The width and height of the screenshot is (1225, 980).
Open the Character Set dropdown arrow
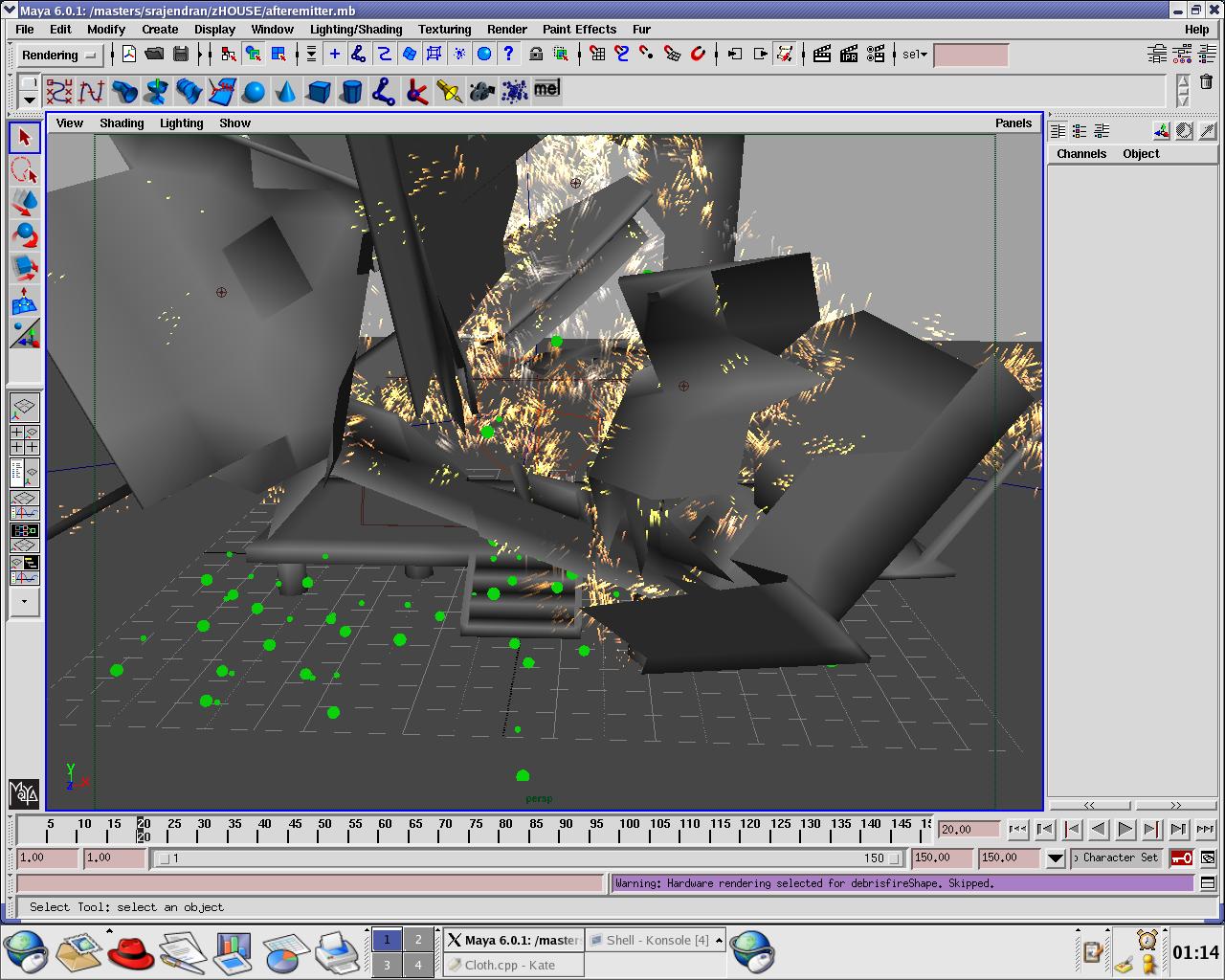(x=1055, y=858)
